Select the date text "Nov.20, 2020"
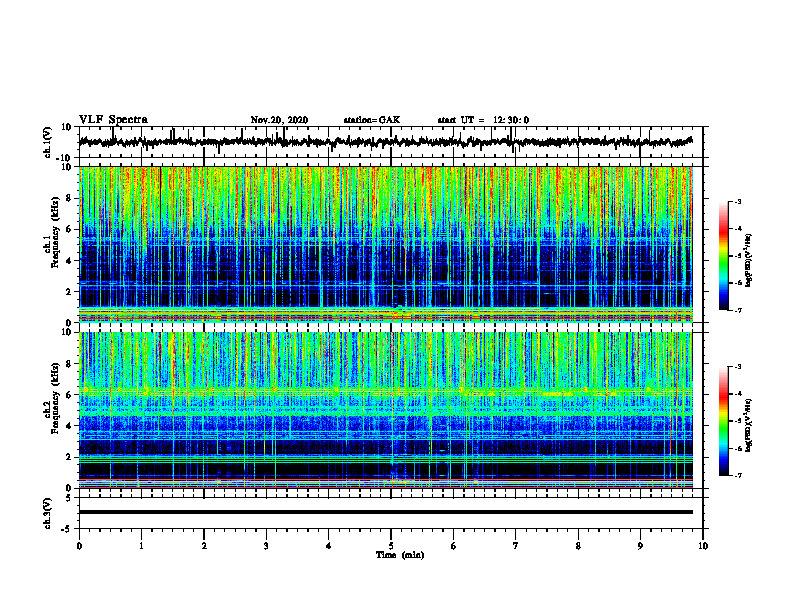 pos(279,120)
